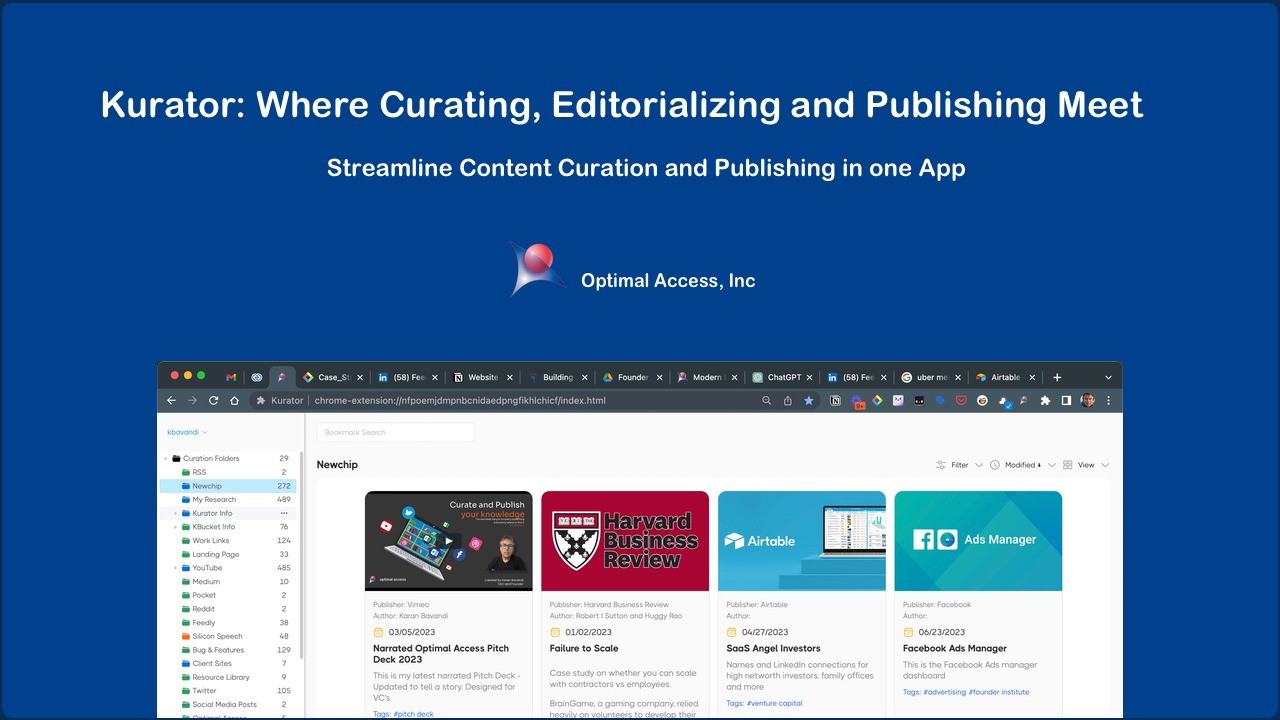Open the Extensions puzzle-piece icon
Screen dimensions: 1280x720
(x=1045, y=400)
